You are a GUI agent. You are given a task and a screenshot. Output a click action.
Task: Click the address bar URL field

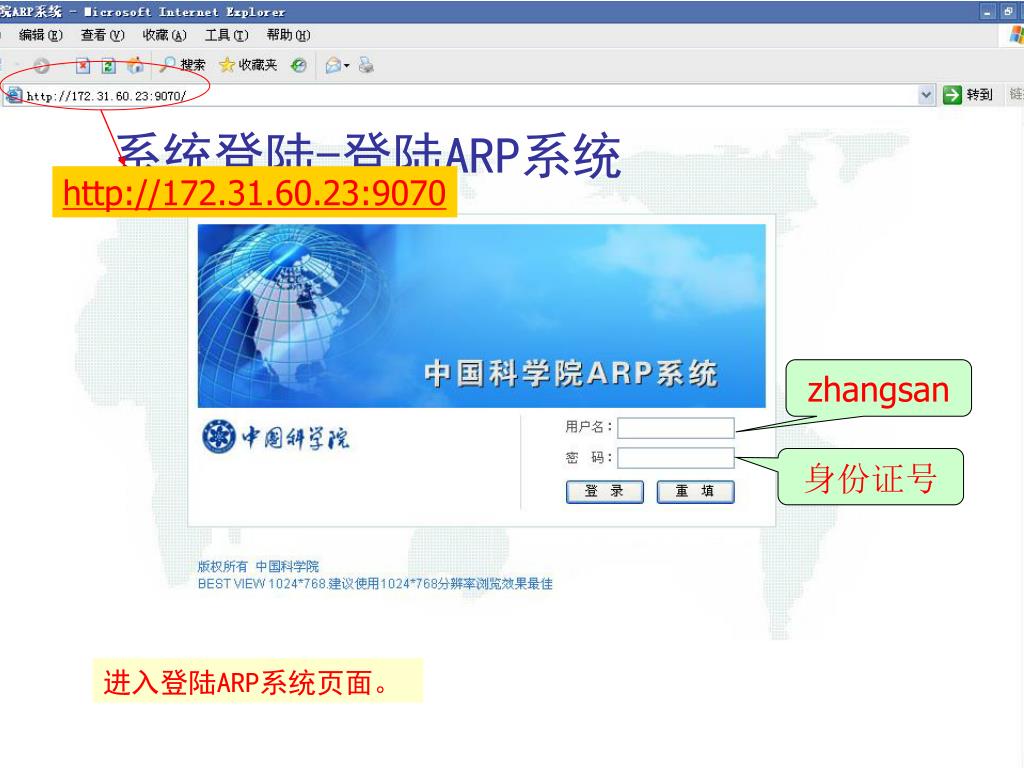click(469, 95)
